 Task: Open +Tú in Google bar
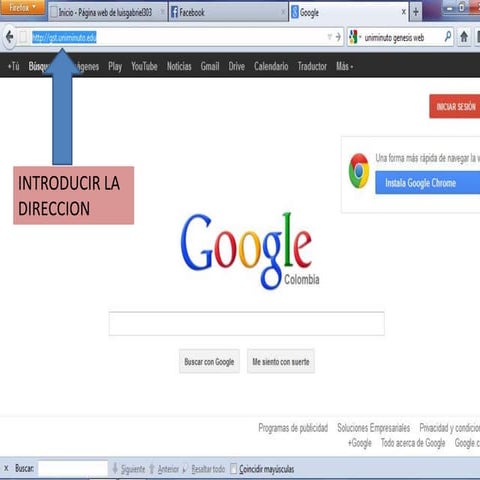pyautogui.click(x=13, y=66)
